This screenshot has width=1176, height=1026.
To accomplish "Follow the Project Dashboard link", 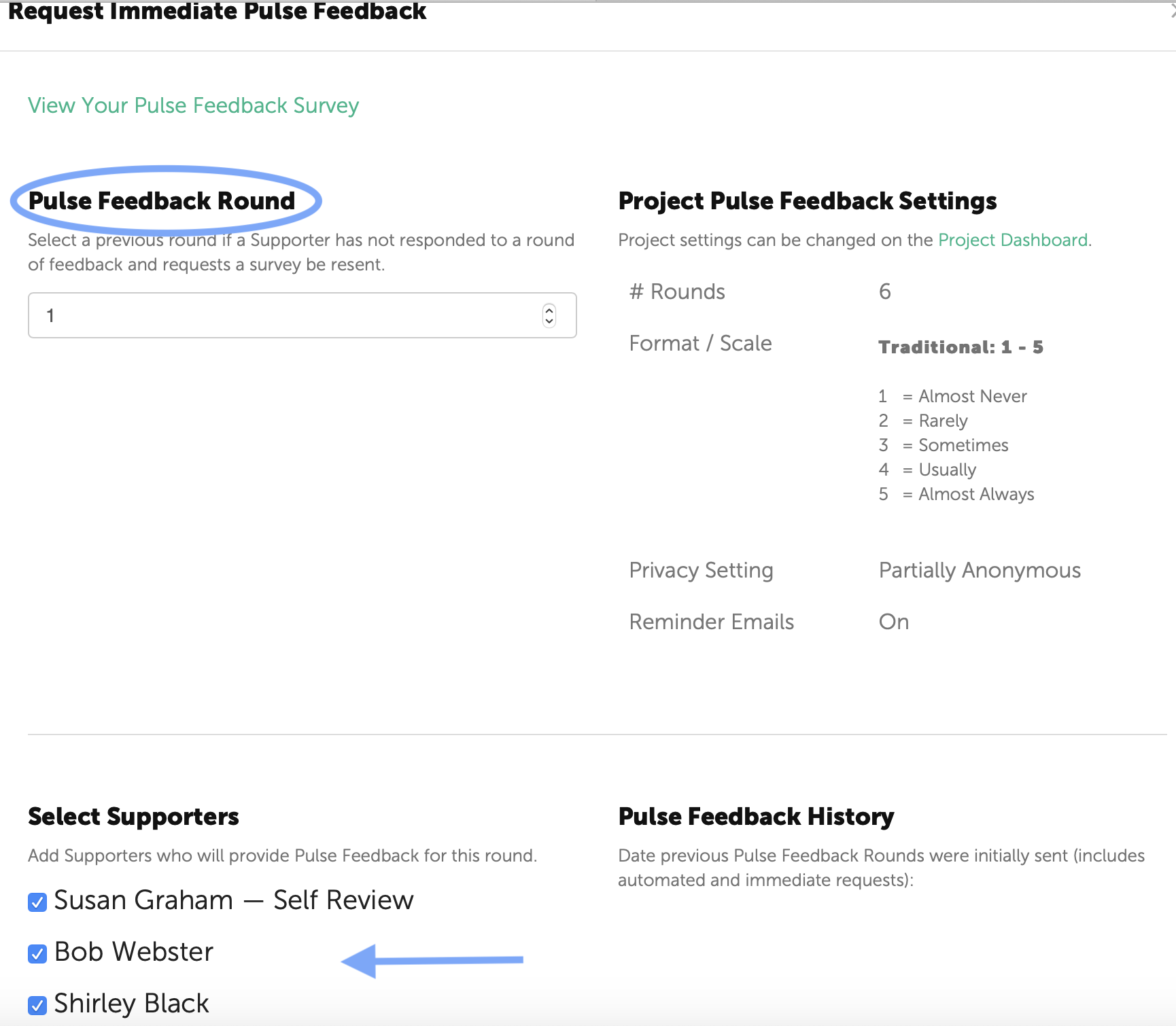I will point(1013,241).
